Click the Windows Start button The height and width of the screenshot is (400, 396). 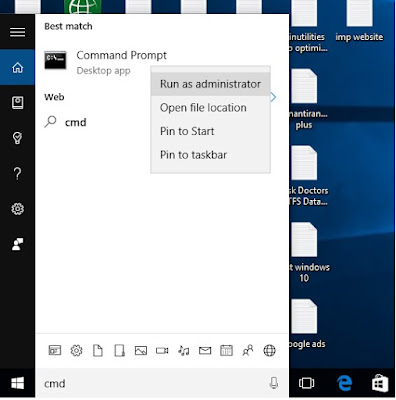(x=17, y=383)
